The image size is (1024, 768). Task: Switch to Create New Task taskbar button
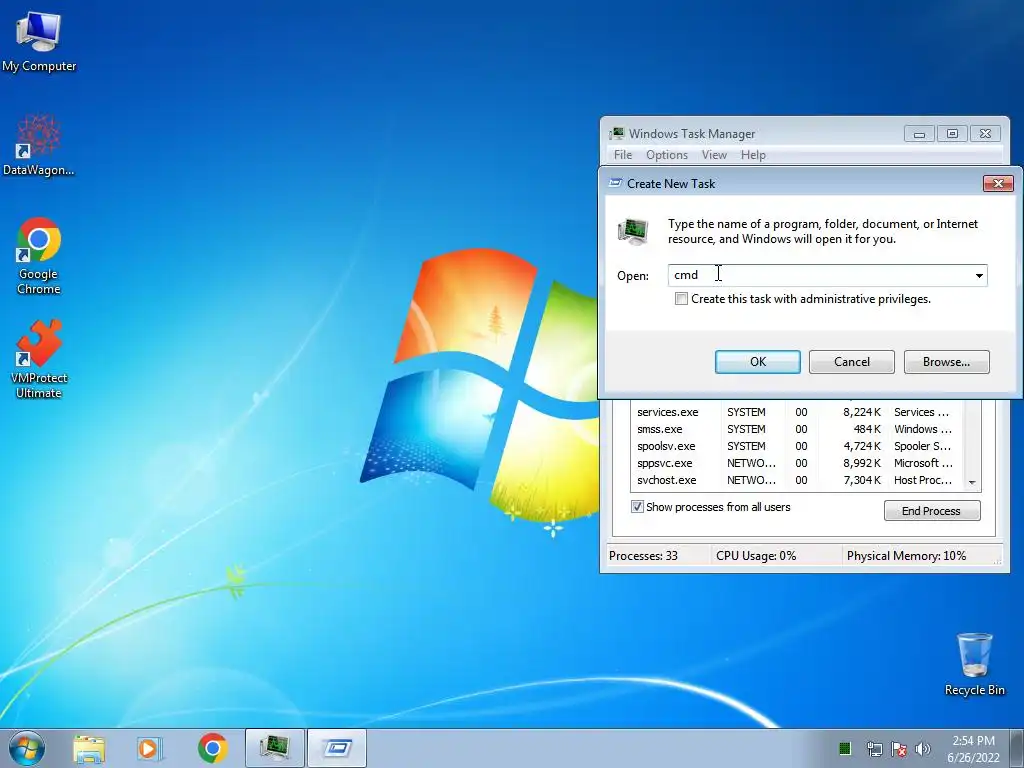click(x=336, y=748)
